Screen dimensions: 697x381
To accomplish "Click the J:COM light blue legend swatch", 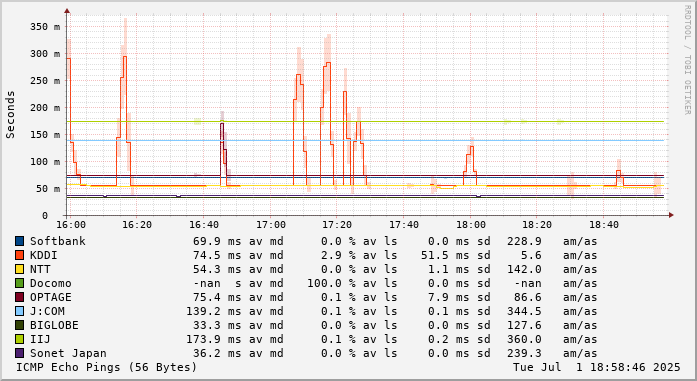I will pyautogui.click(x=20, y=311).
